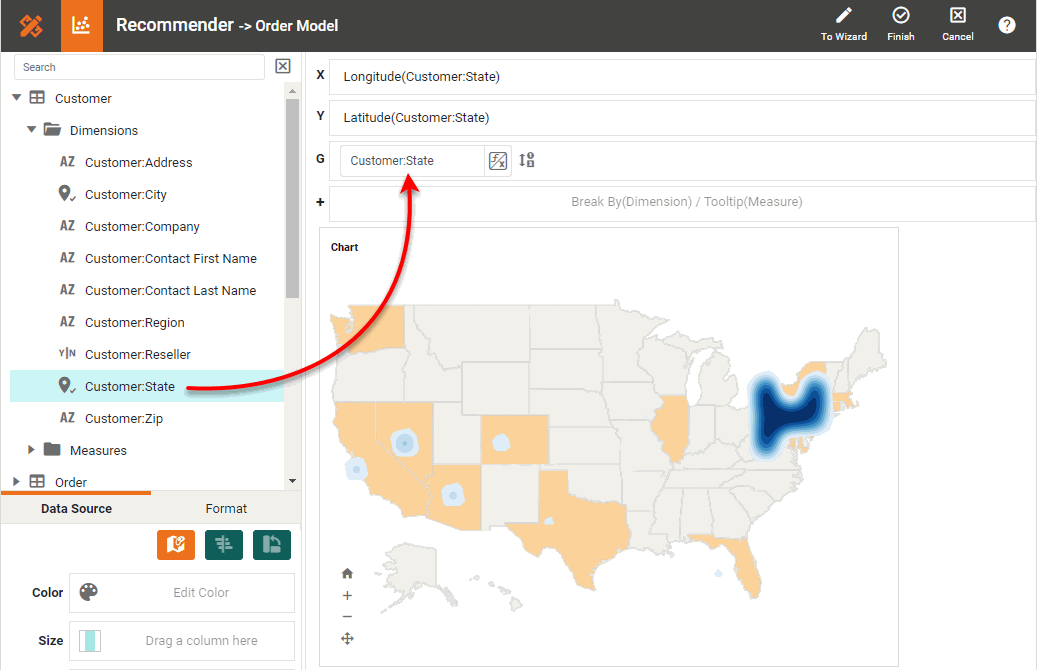
Task: Click the Order Model title text
Action: coord(297,26)
